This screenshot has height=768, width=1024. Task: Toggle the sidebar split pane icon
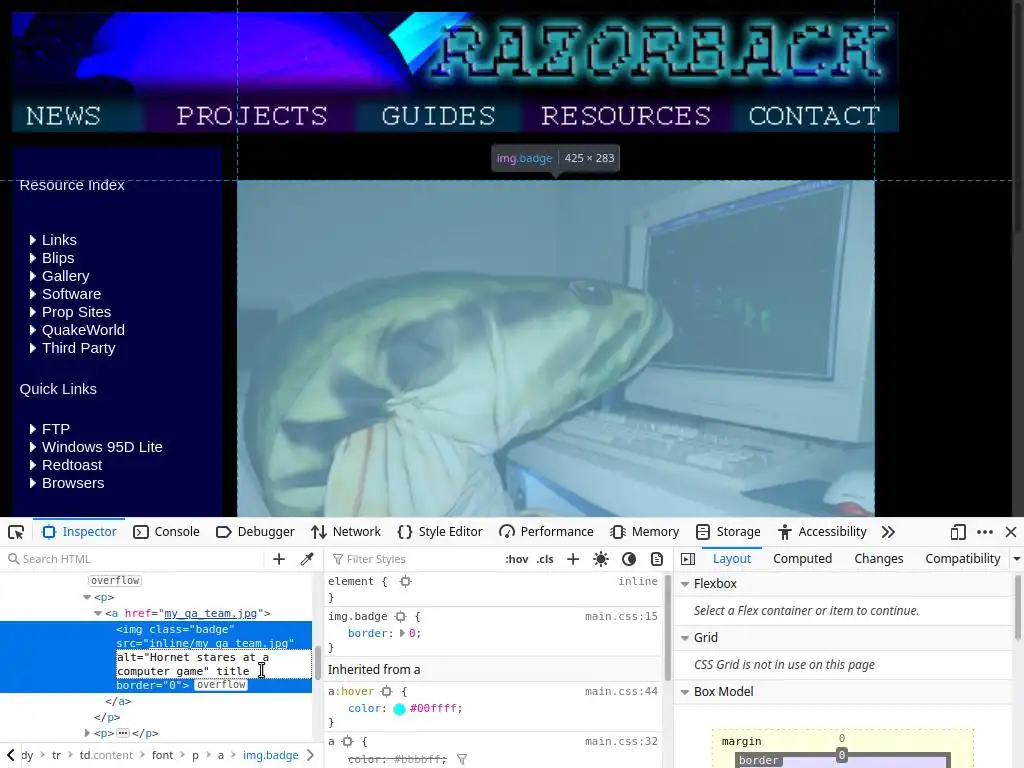688,559
